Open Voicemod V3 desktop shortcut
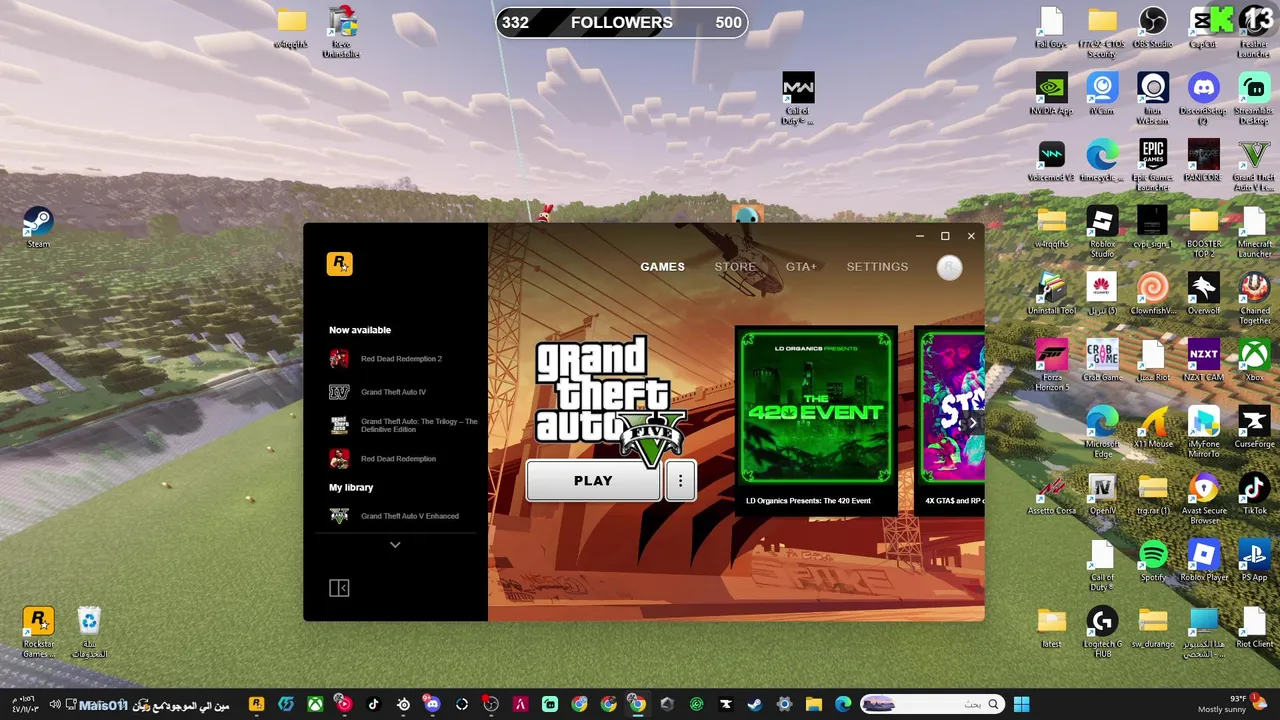 tap(1051, 161)
